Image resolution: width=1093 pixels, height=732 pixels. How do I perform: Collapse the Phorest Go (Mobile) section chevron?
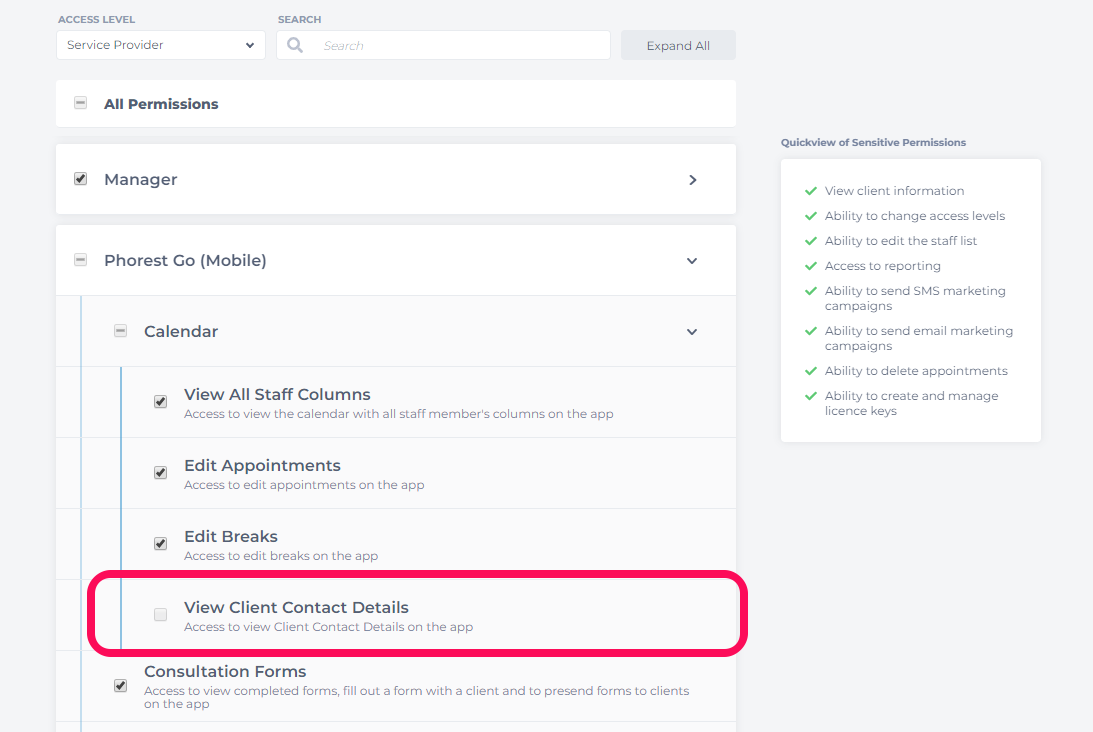(691, 261)
